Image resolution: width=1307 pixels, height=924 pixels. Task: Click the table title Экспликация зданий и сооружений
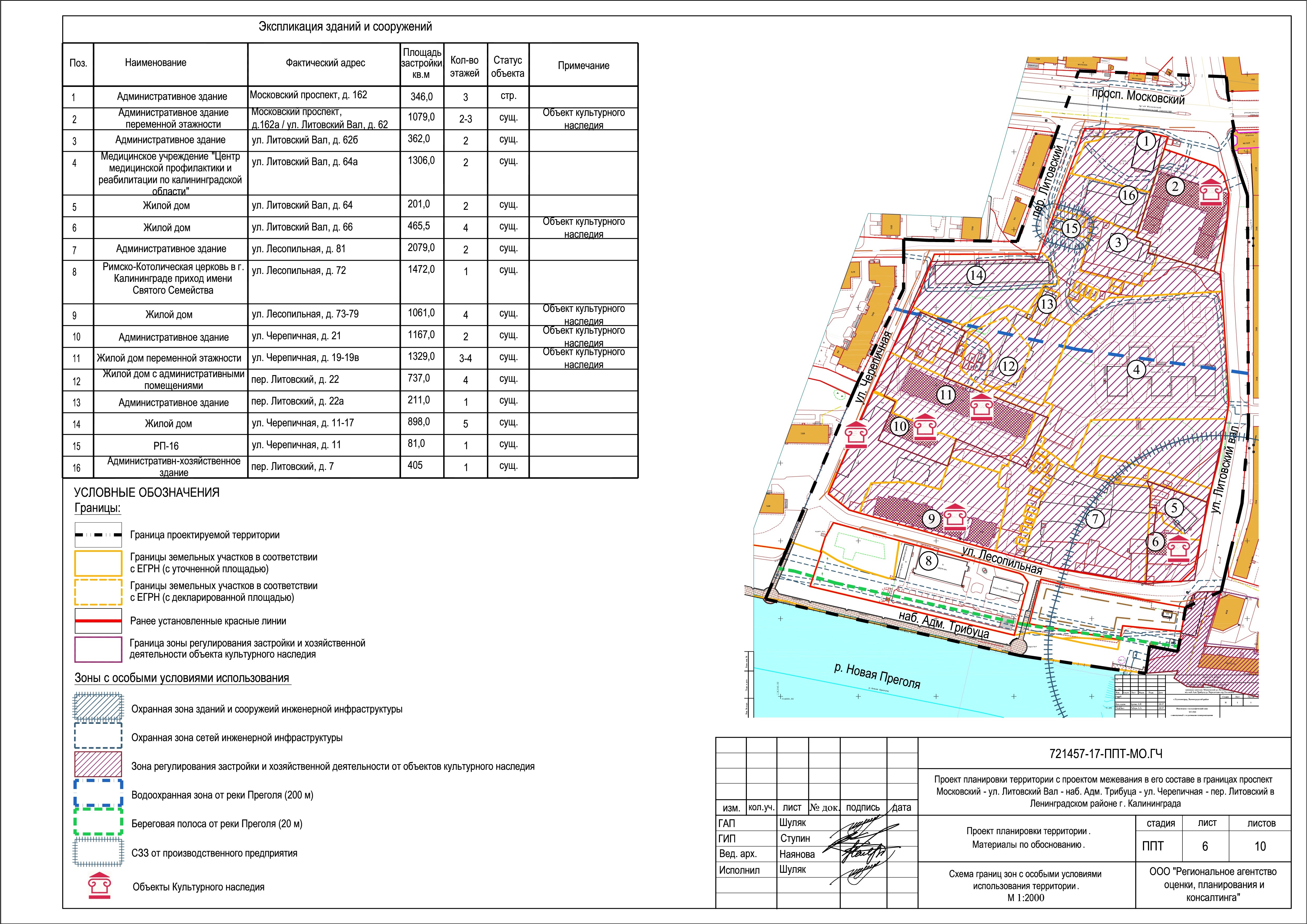coord(345,27)
